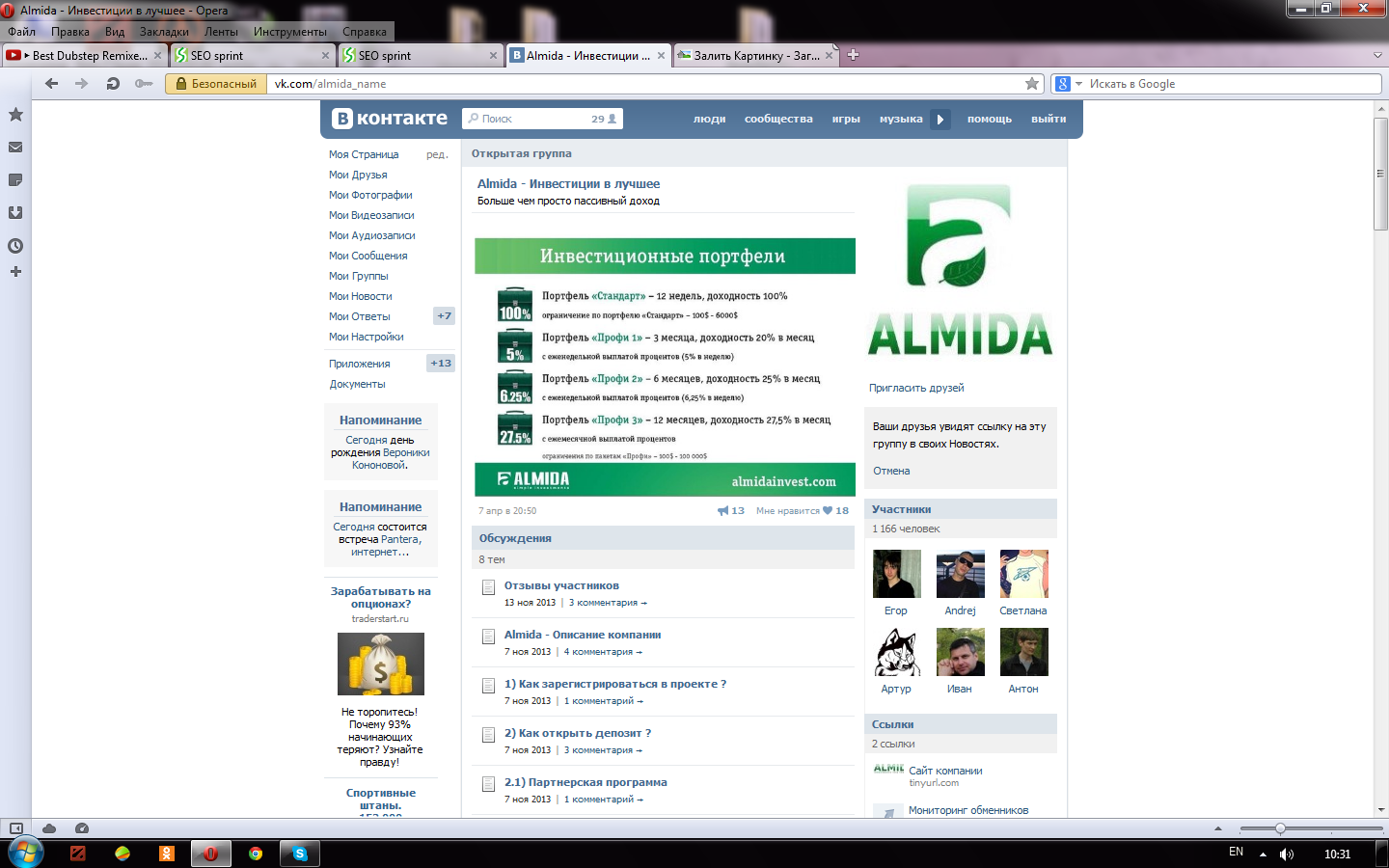
Task: Open Google Chrome from the taskbar
Action: 256,854
